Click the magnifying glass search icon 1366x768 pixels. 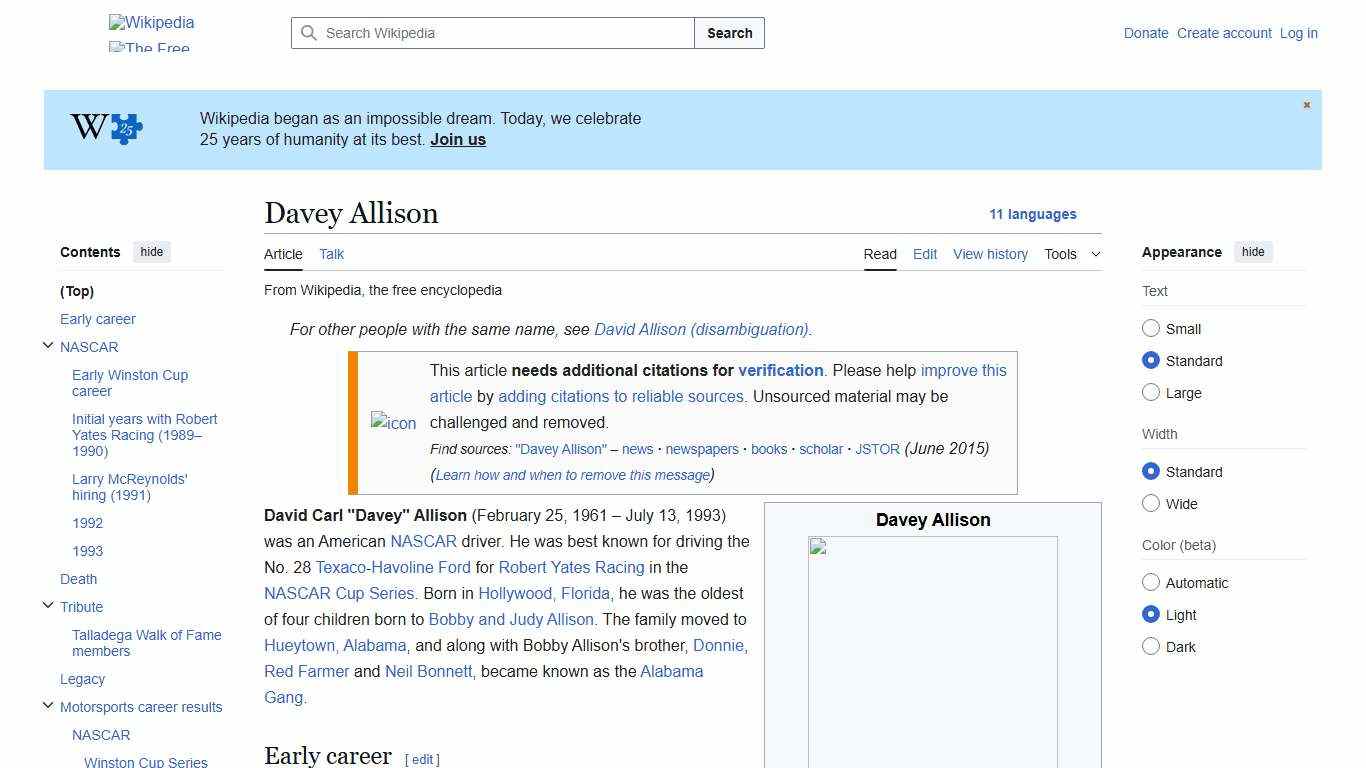pos(309,33)
